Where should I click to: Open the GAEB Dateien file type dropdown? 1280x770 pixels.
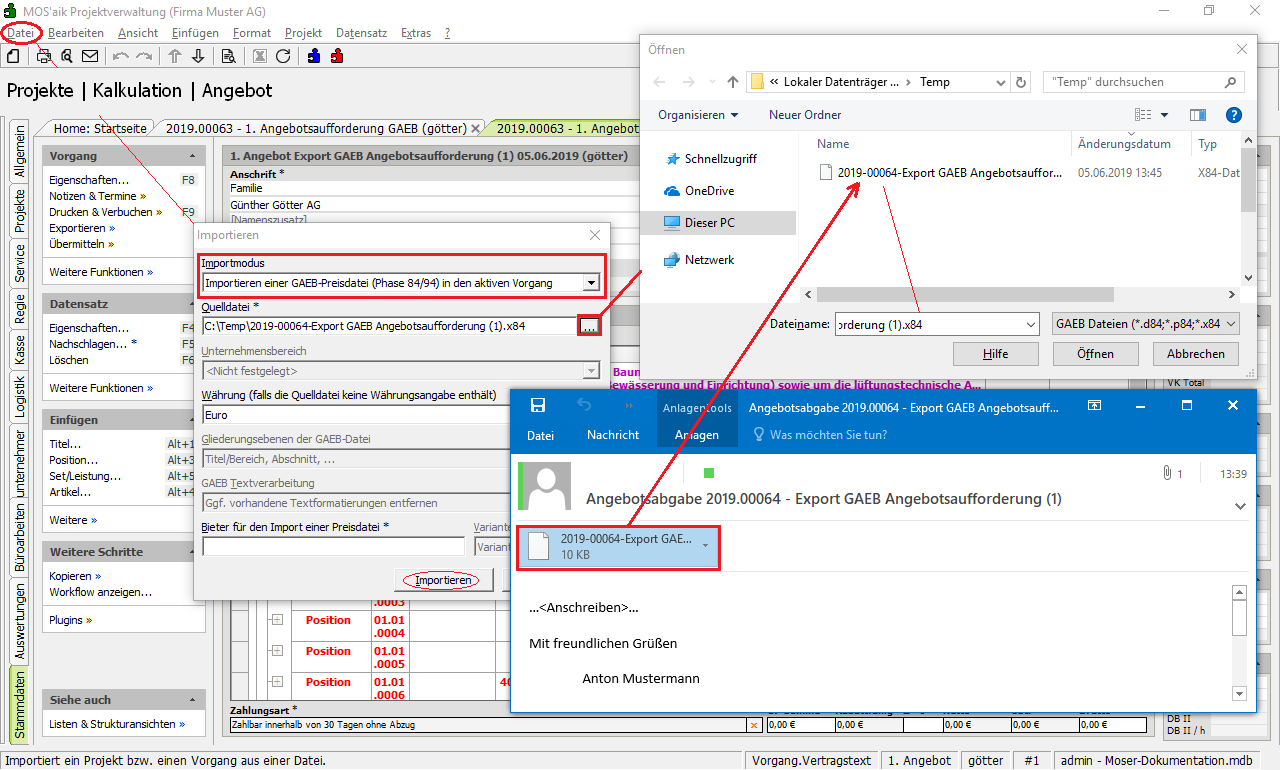(x=1146, y=324)
